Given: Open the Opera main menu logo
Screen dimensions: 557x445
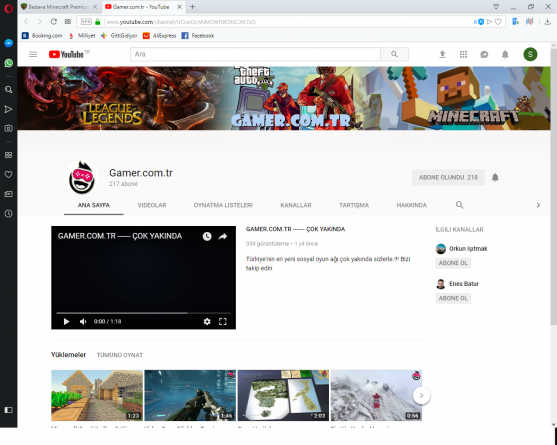Looking at the screenshot, I should 9,8.
